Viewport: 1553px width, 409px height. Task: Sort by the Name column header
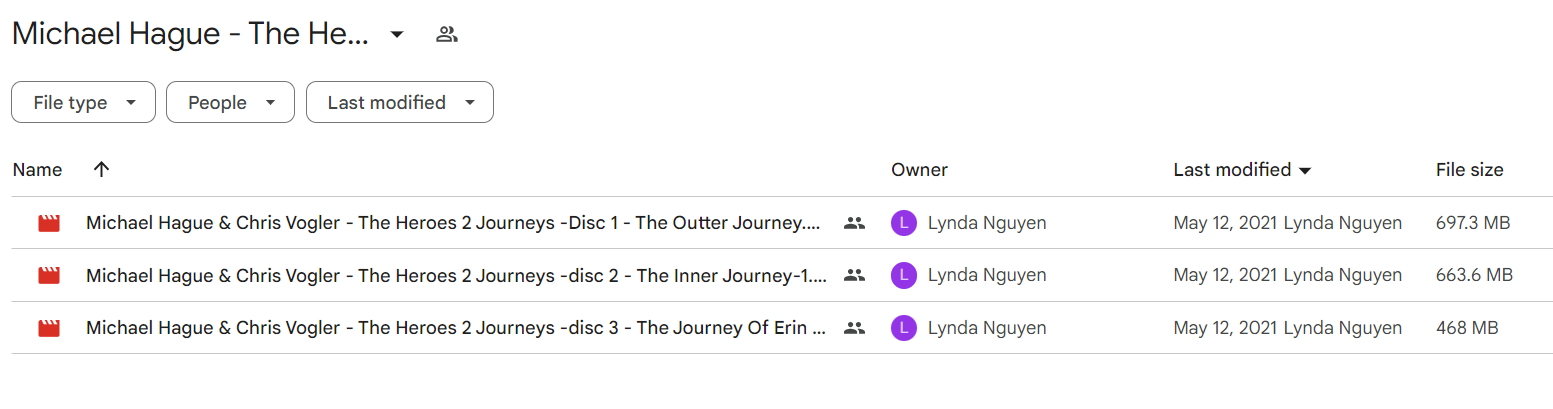pyautogui.click(x=37, y=170)
